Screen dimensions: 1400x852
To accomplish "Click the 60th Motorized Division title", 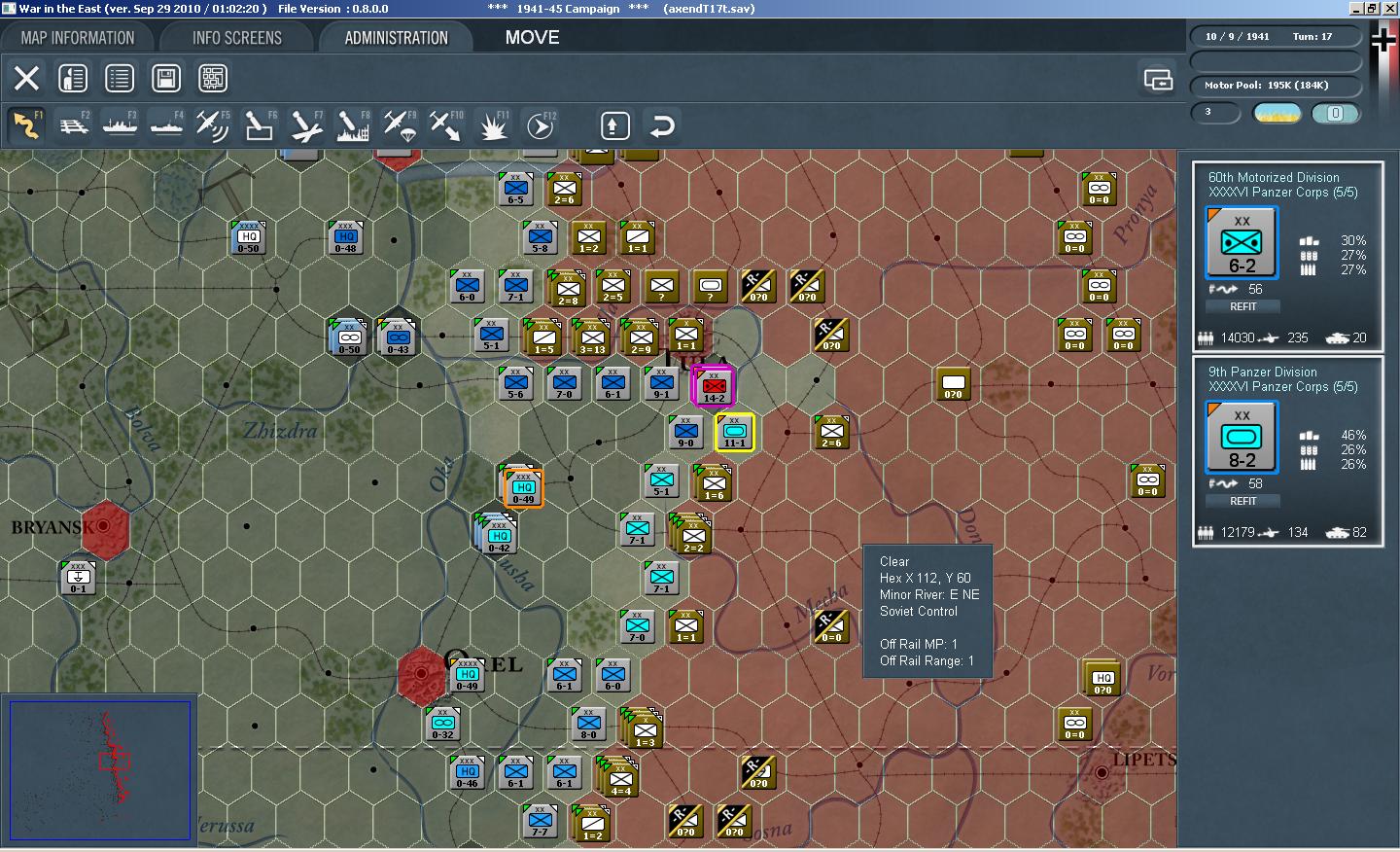I will (x=1274, y=177).
